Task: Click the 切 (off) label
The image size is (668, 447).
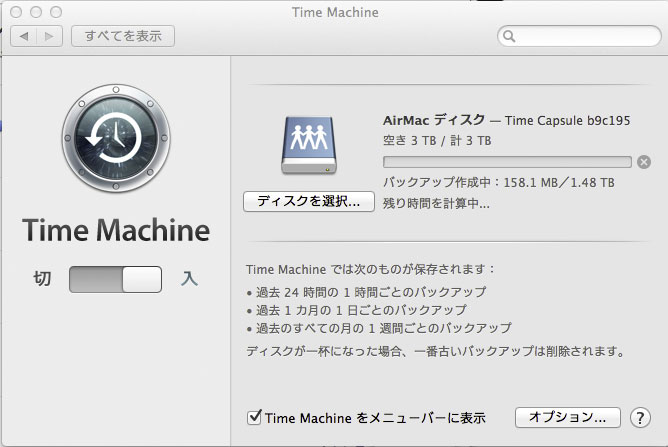Action: [x=42, y=279]
